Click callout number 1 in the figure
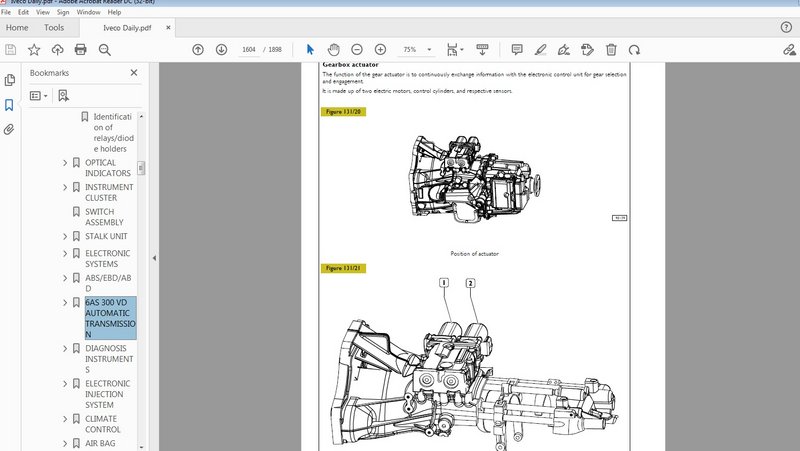Image resolution: width=800 pixels, height=451 pixels. pyautogui.click(x=444, y=283)
